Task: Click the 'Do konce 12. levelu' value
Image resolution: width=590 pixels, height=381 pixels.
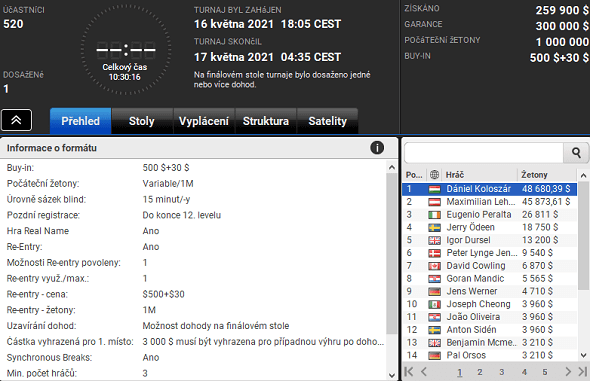Action: click(182, 215)
